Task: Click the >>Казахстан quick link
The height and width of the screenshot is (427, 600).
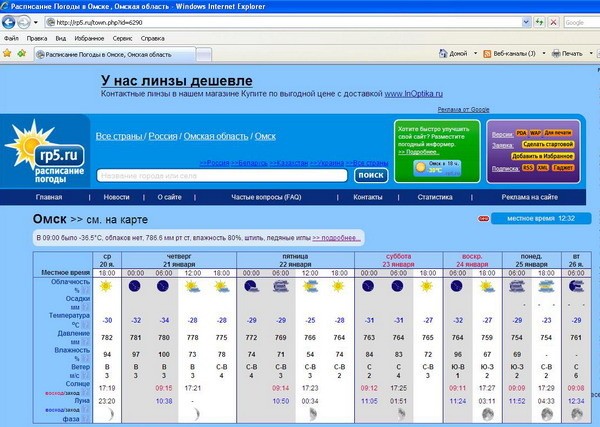Action: click(289, 163)
